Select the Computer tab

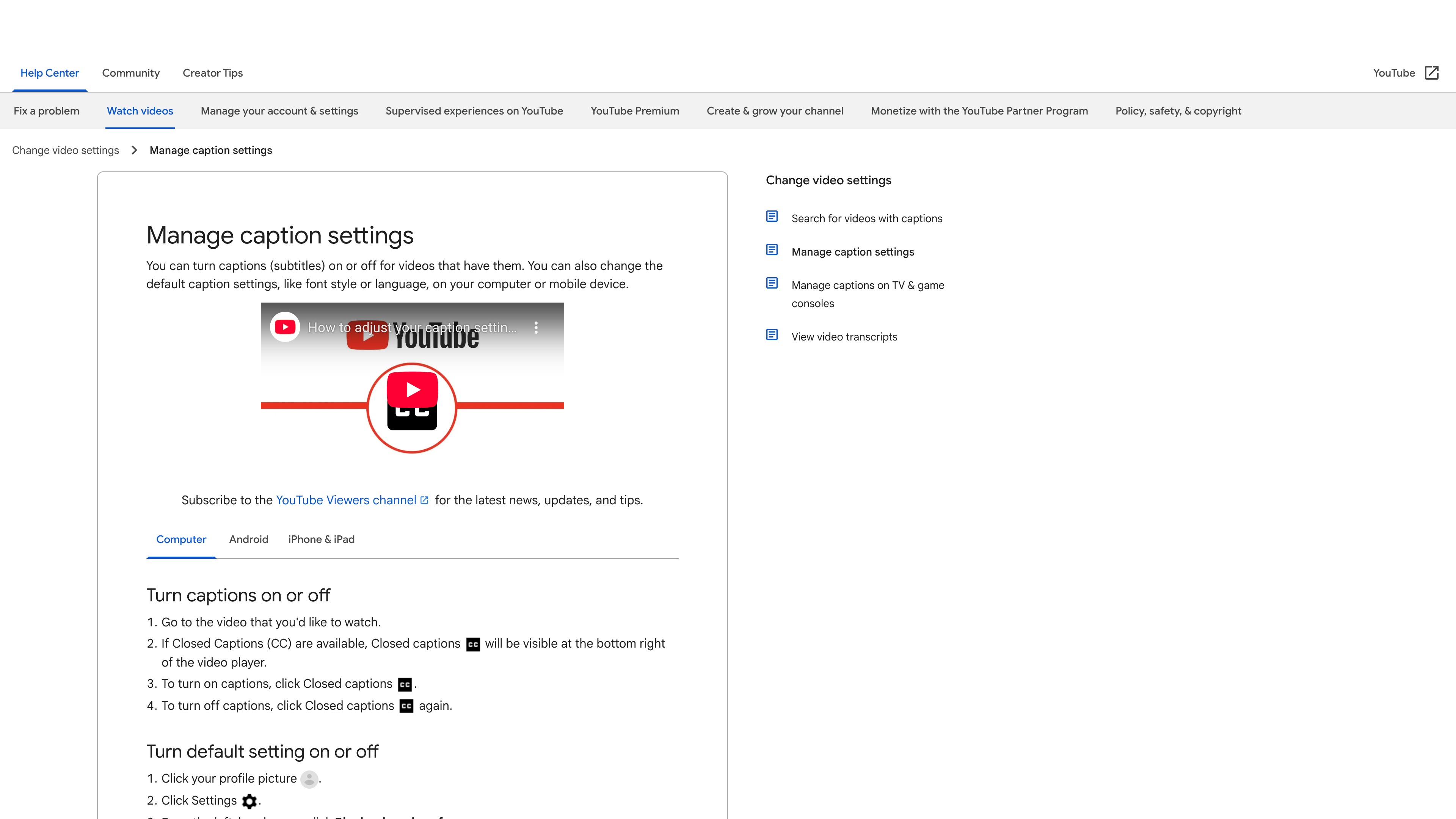181,539
